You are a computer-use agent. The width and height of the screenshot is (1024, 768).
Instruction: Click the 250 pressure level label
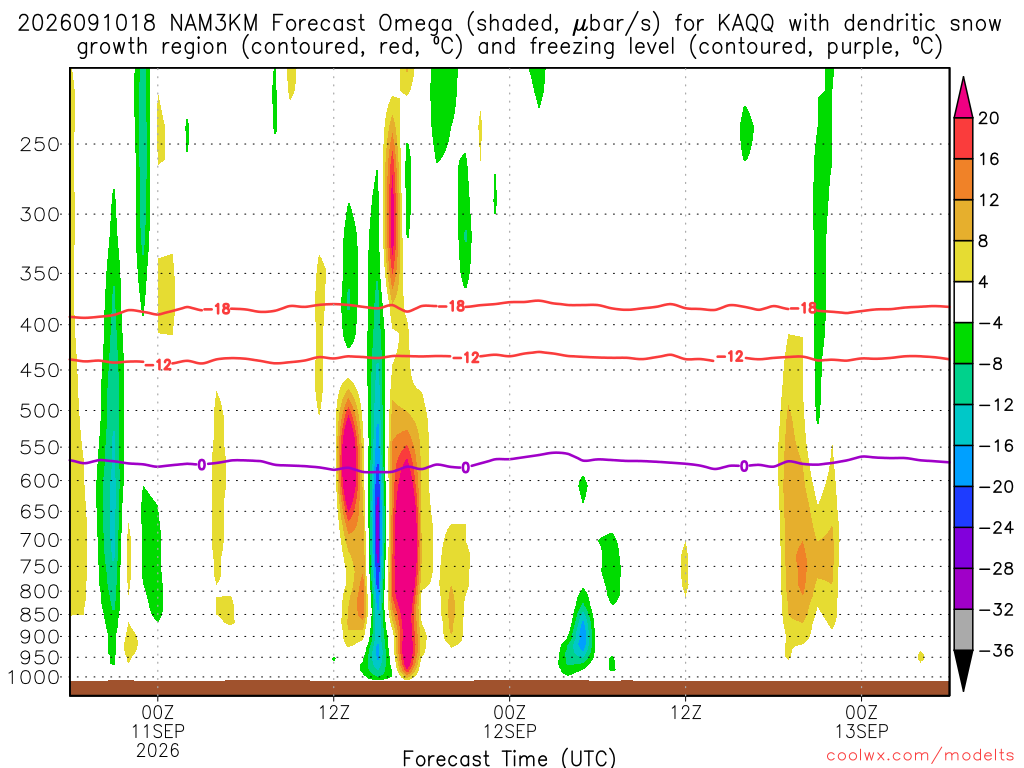tap(40, 144)
